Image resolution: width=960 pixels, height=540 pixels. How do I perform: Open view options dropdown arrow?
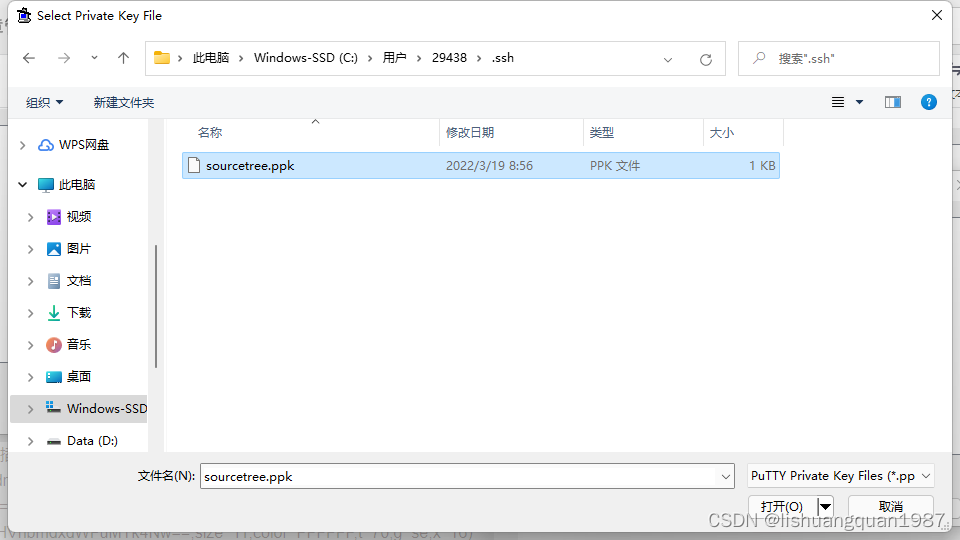(860, 102)
